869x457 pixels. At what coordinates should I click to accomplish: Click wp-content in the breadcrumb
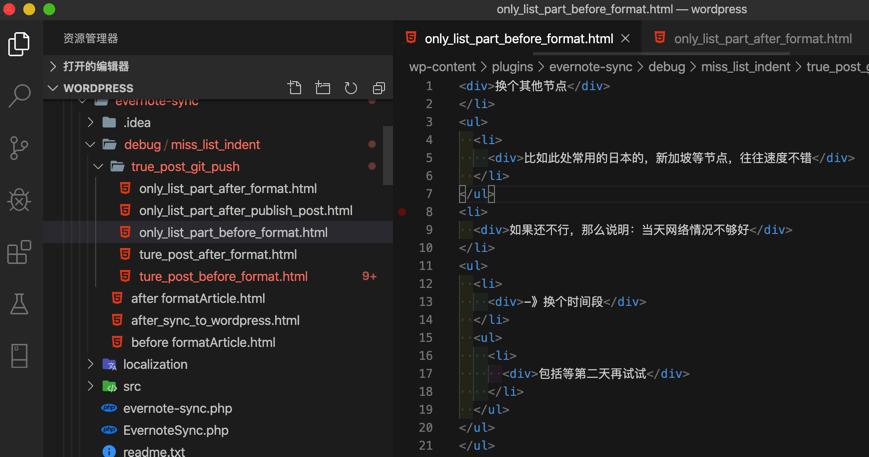[442, 67]
